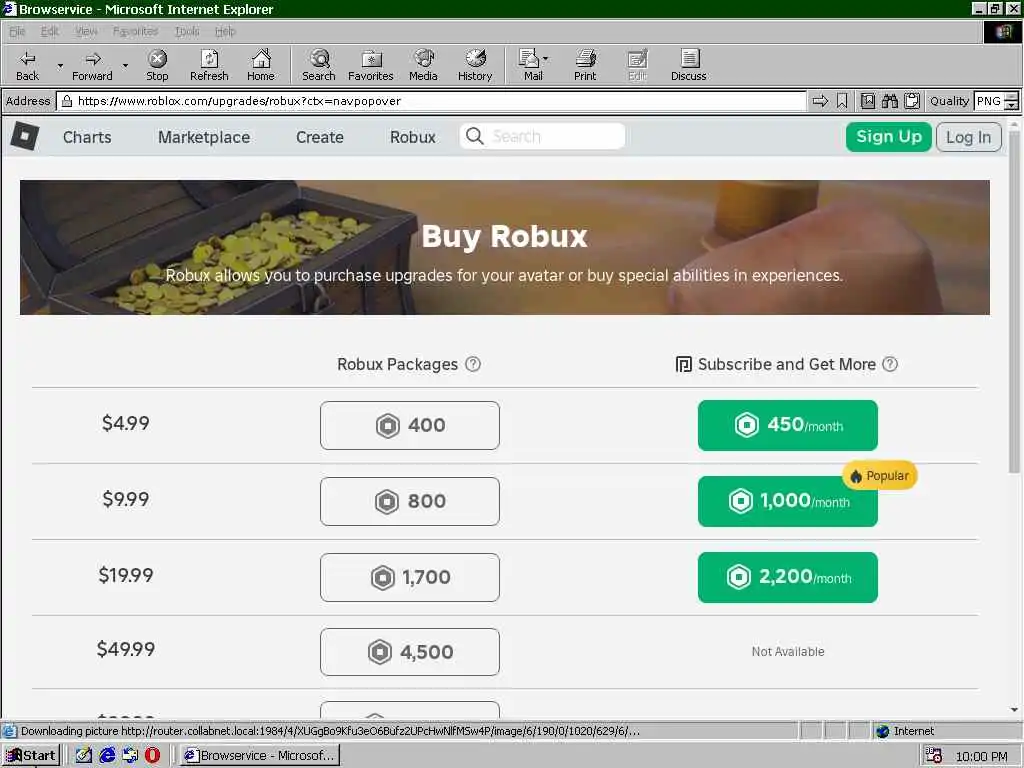Click the Discuss toolbar button
This screenshot has height=768, width=1024.
[x=688, y=65]
